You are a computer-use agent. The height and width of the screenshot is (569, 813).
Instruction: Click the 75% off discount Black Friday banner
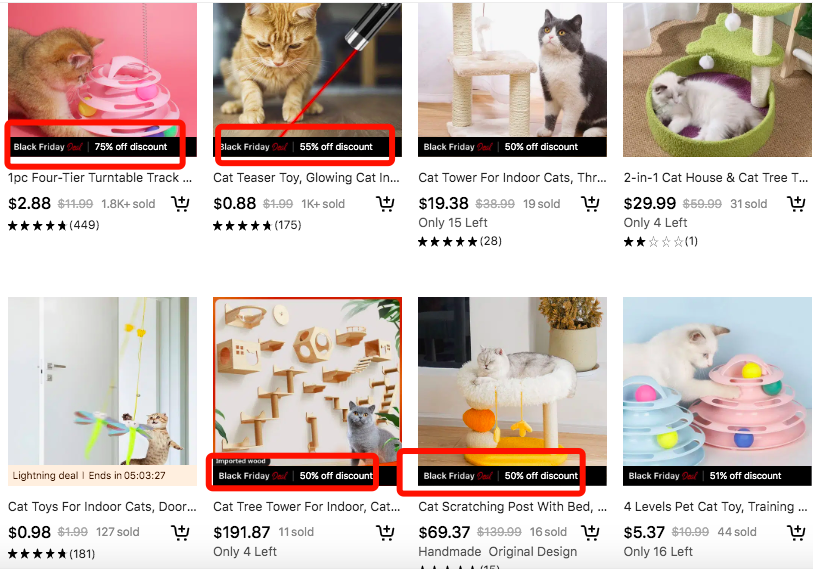(102, 147)
